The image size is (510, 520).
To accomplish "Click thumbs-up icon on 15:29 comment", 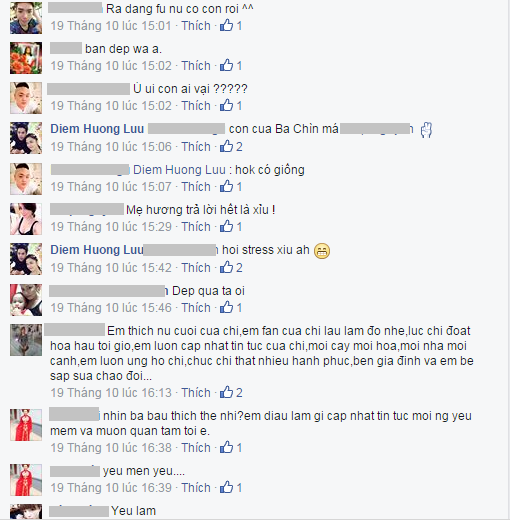I will tap(226, 226).
